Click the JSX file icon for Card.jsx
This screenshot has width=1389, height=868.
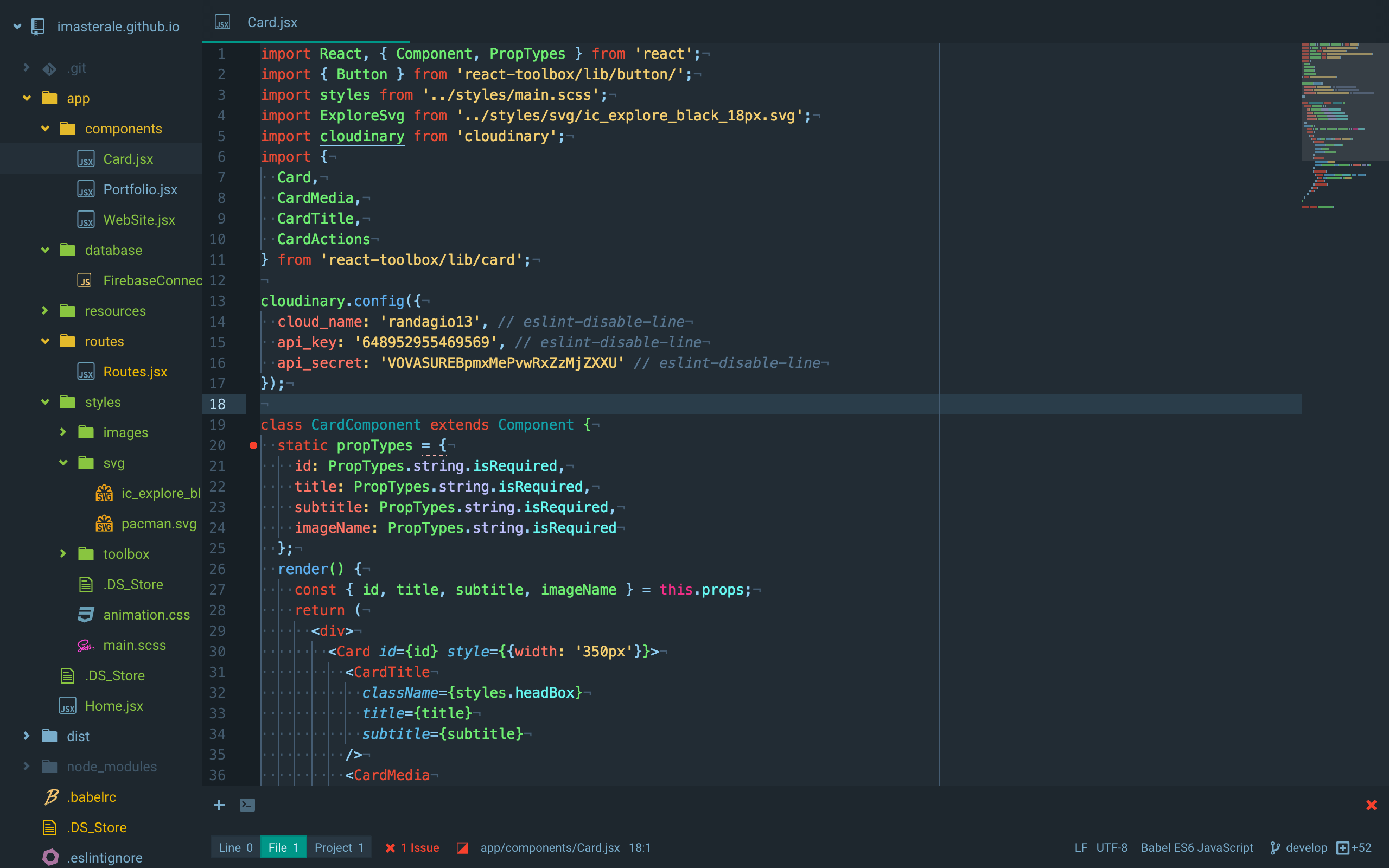coord(86,159)
